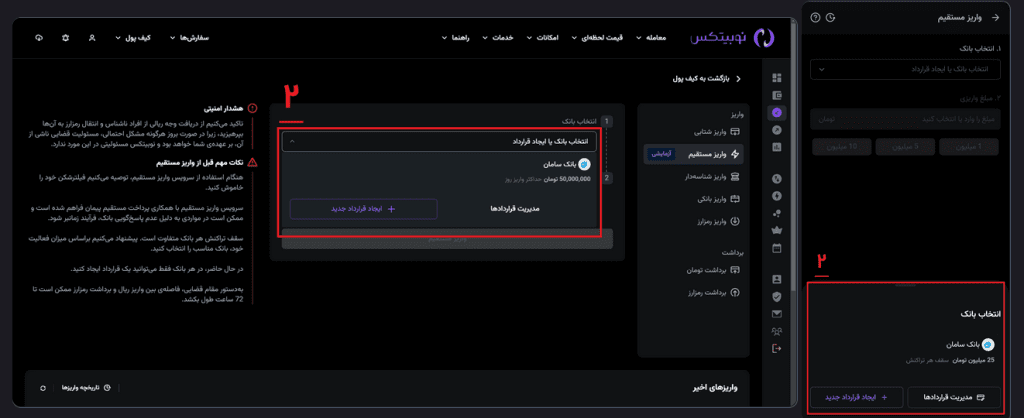Click the back arrow next to واریز مستقیم title
1024x418 pixels.
point(995,17)
